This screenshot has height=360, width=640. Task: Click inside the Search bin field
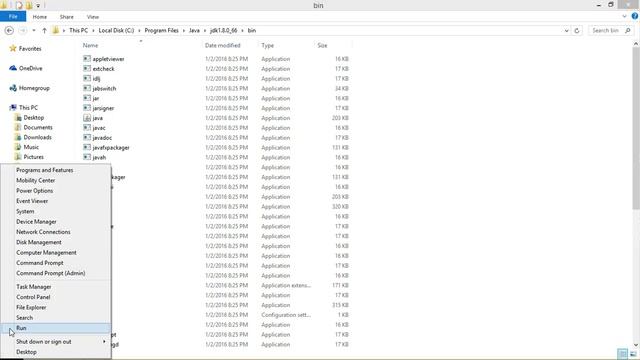pyautogui.click(x=607, y=31)
